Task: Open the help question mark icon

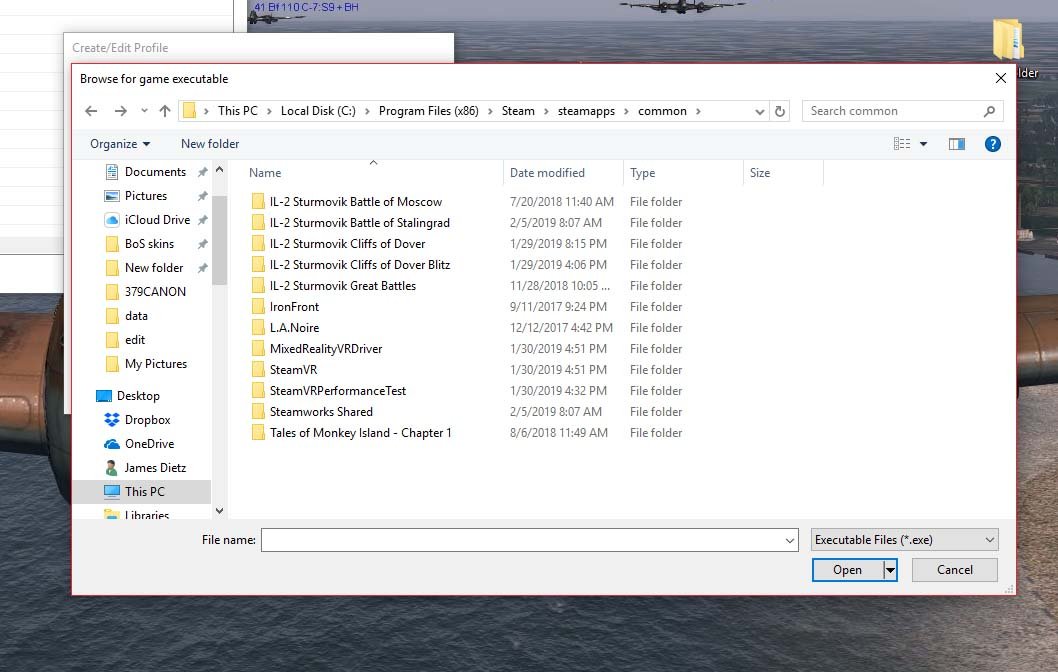Action: pos(992,144)
